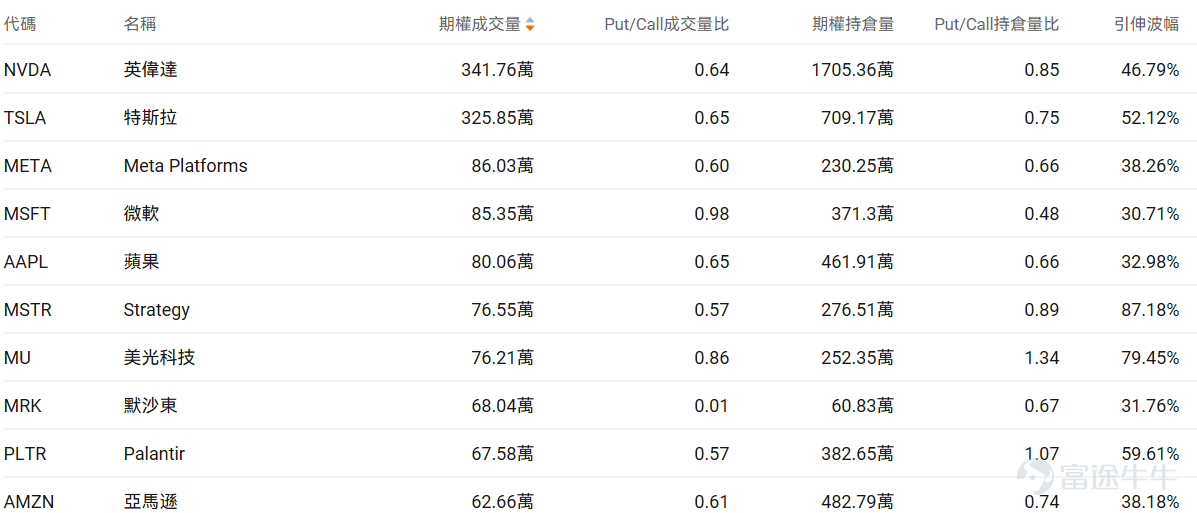
Task: Open the AAPL ticker code
Action: click(26, 263)
